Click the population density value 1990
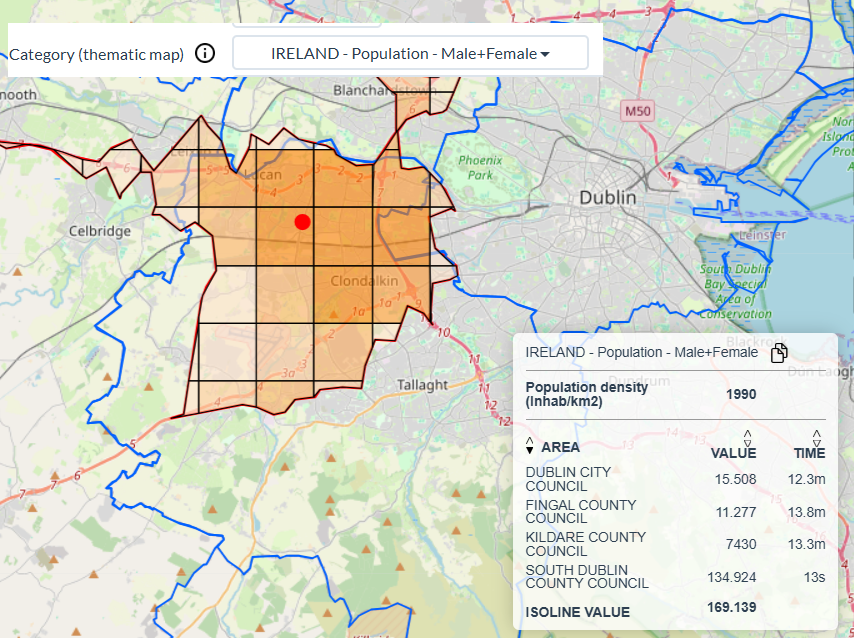Image resolution: width=854 pixels, height=638 pixels. 741,394
